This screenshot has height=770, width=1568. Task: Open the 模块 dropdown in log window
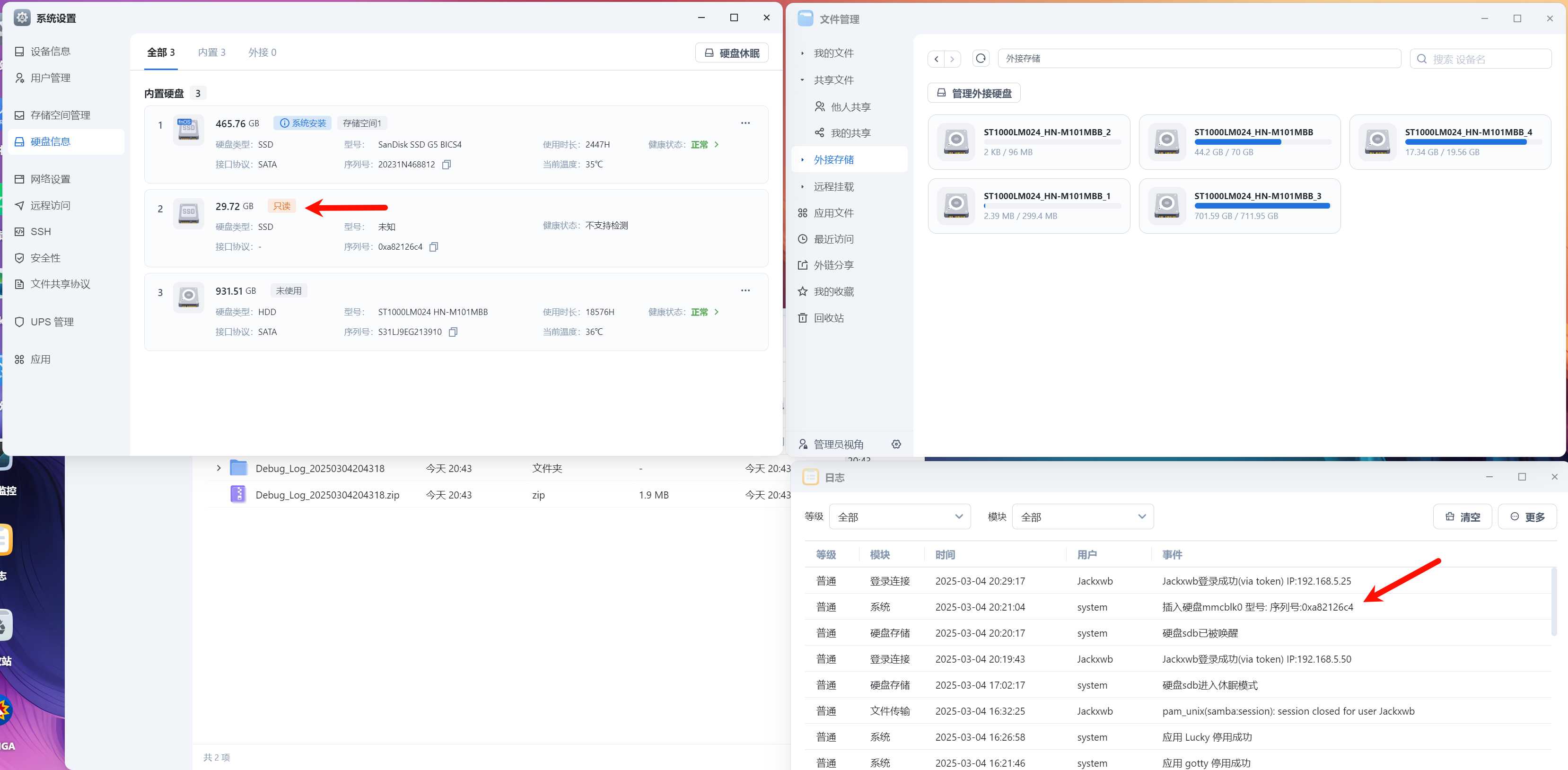pyautogui.click(x=1083, y=517)
